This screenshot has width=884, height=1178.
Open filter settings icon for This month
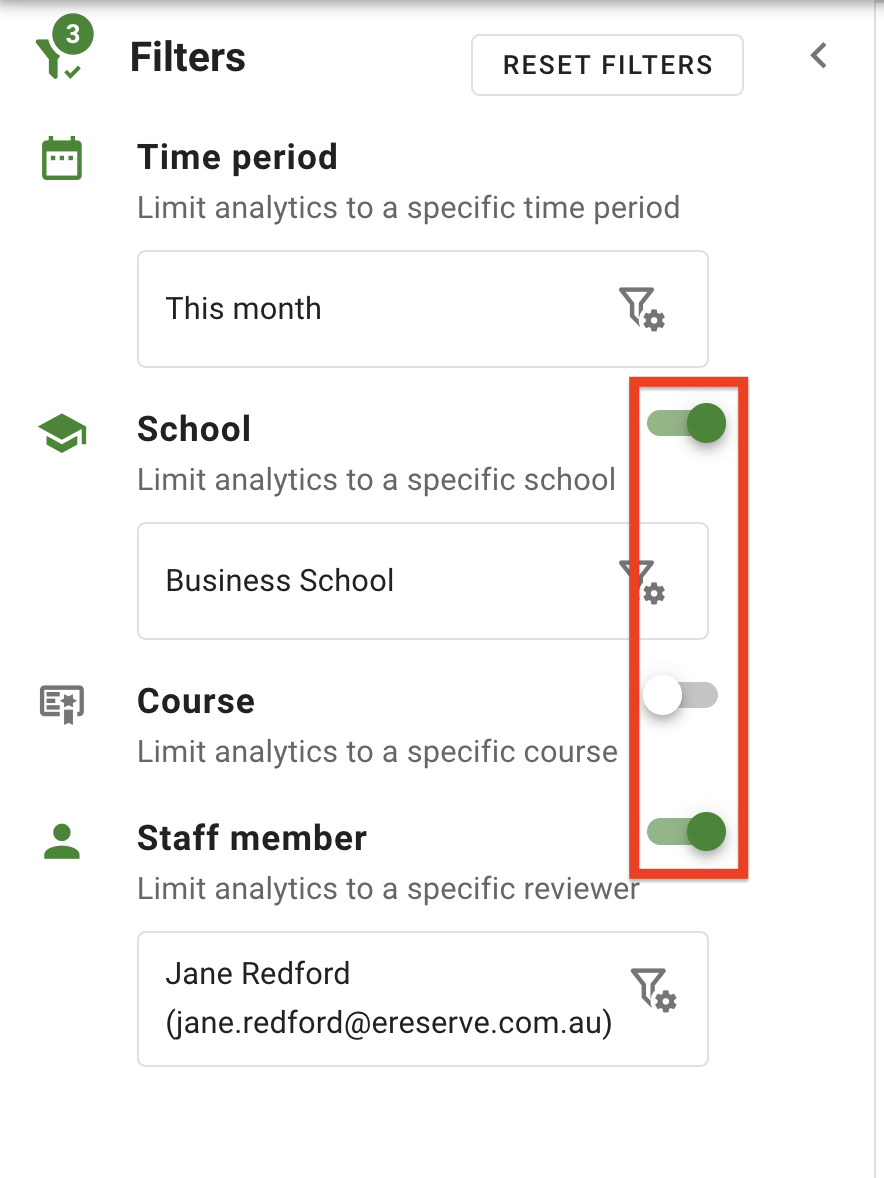(642, 308)
